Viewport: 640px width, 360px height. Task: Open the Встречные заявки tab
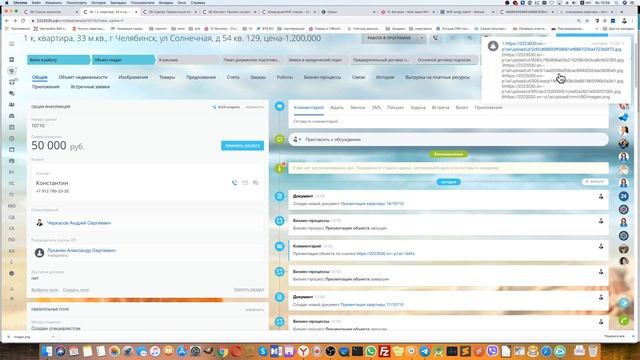click(90, 87)
